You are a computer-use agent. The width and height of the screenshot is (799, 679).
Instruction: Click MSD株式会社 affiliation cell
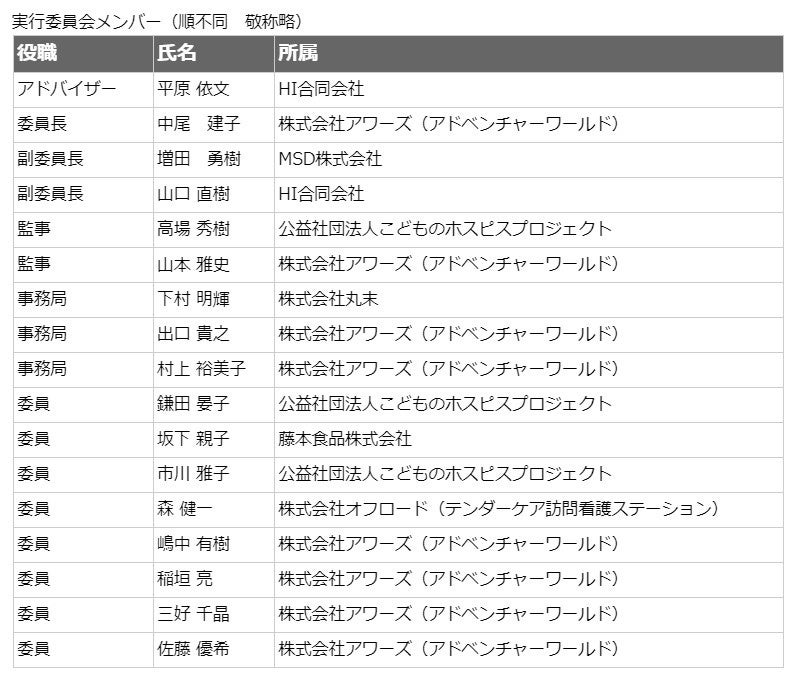(528, 160)
